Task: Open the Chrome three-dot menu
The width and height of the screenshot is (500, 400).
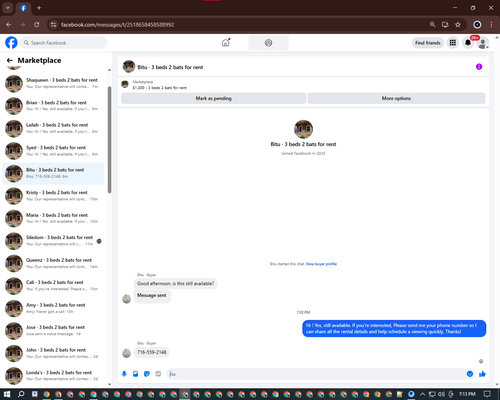Action: [491, 25]
